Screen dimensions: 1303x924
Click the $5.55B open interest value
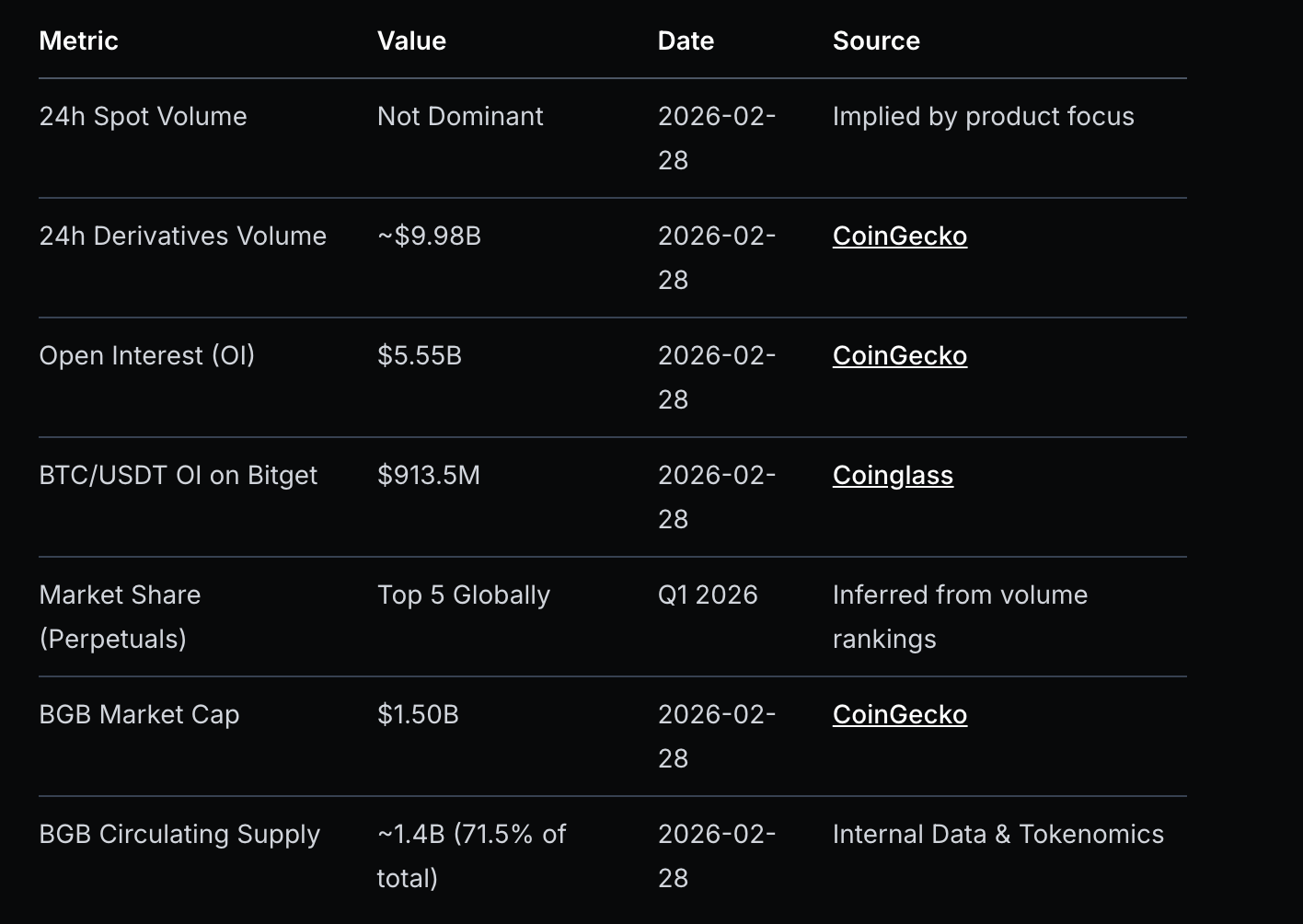(420, 356)
